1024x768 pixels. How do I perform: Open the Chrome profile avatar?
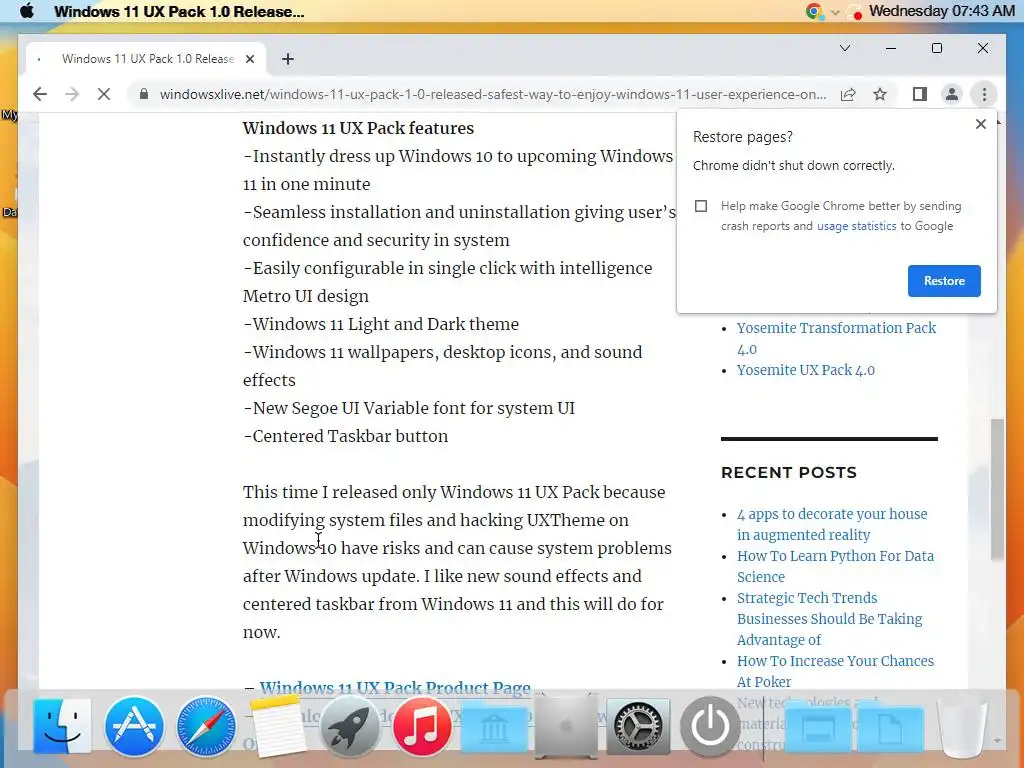952,94
